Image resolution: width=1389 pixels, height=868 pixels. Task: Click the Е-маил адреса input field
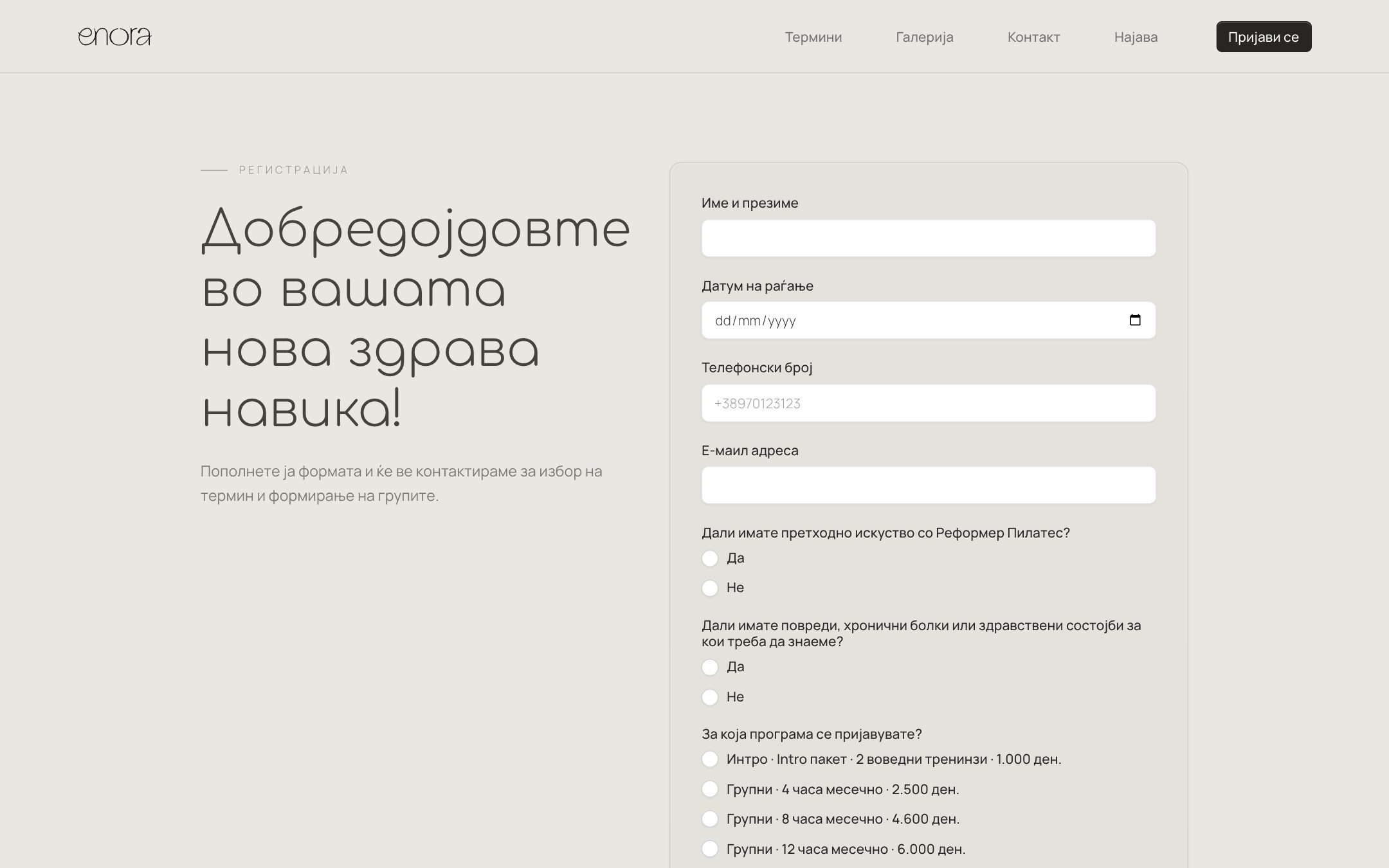(929, 485)
